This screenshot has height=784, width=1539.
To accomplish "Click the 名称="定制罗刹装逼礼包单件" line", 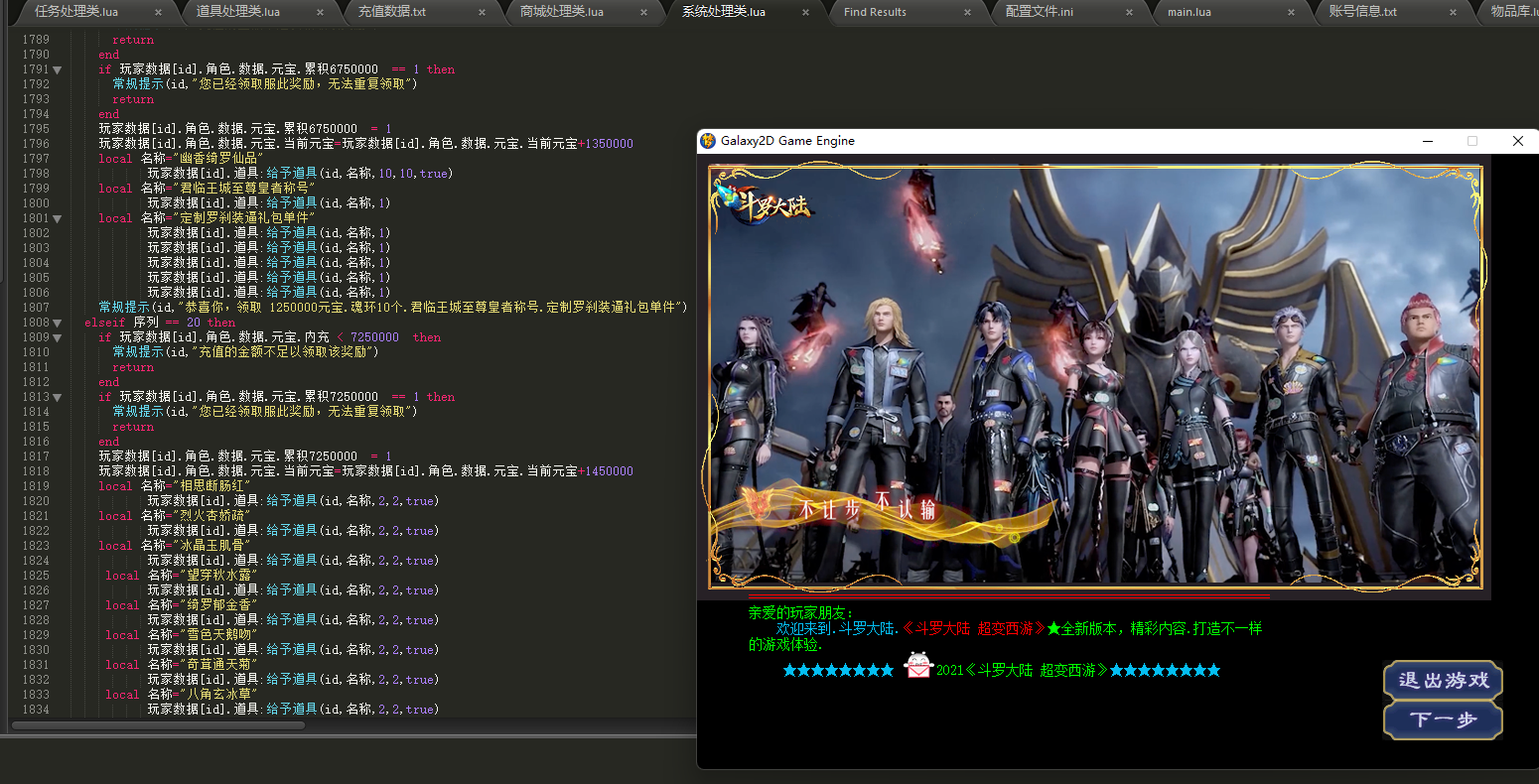I will 207,218.
